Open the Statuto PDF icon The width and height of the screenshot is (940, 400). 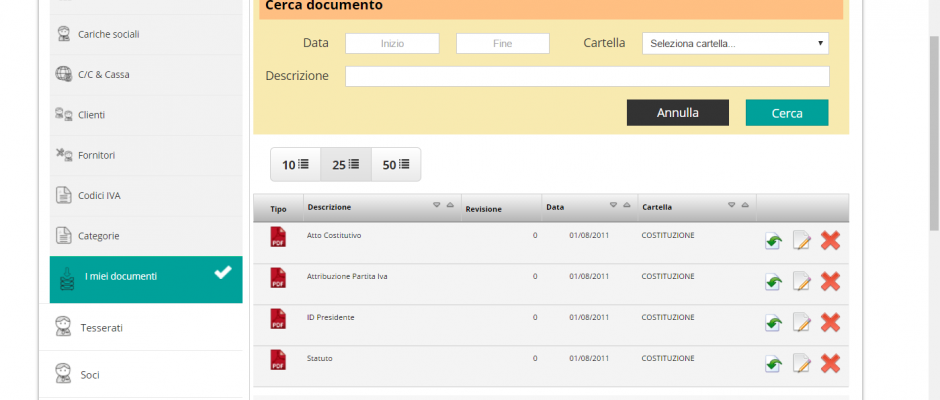coord(278,360)
